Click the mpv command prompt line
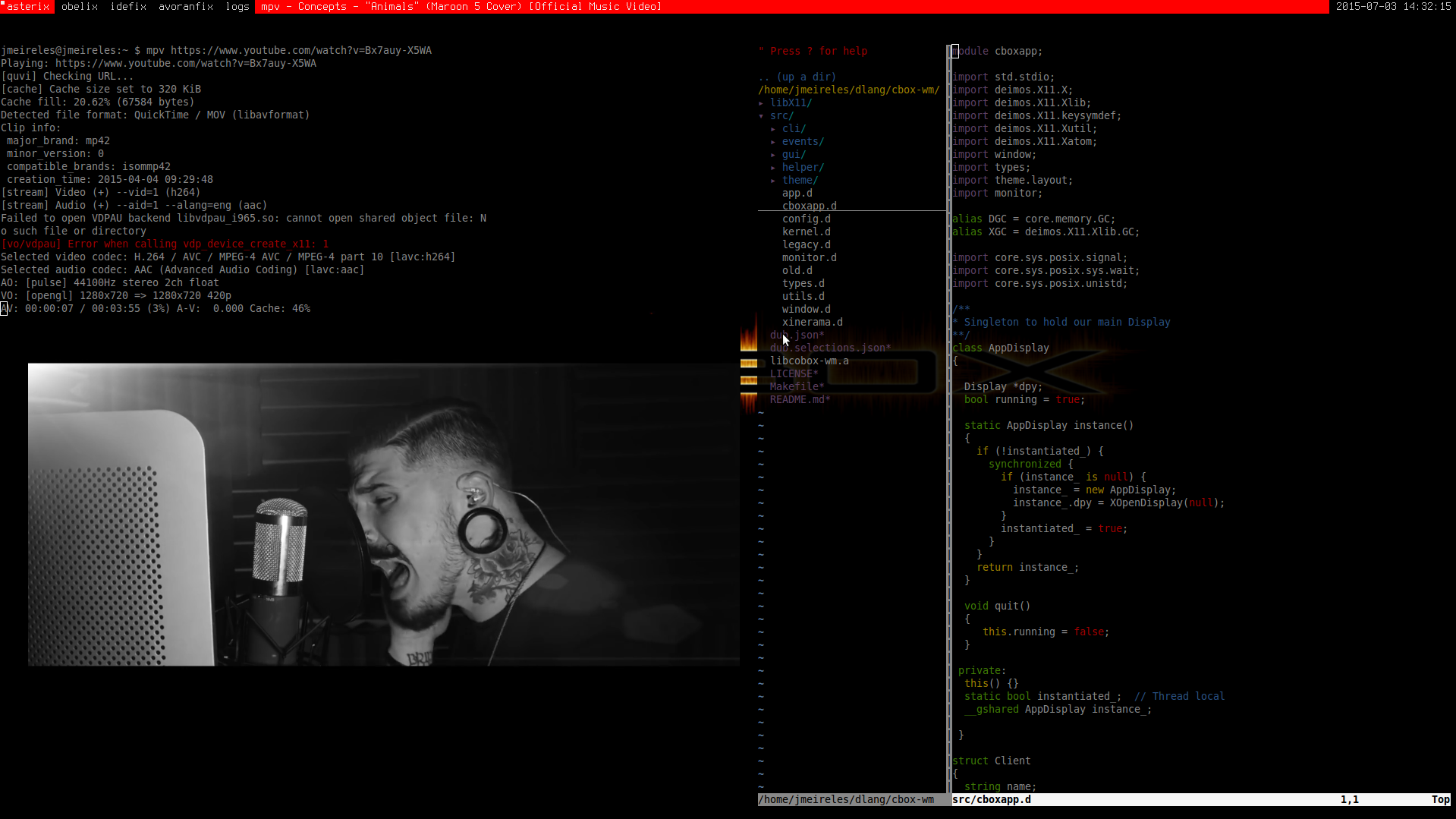This screenshot has width=1456, height=819. tap(216, 51)
